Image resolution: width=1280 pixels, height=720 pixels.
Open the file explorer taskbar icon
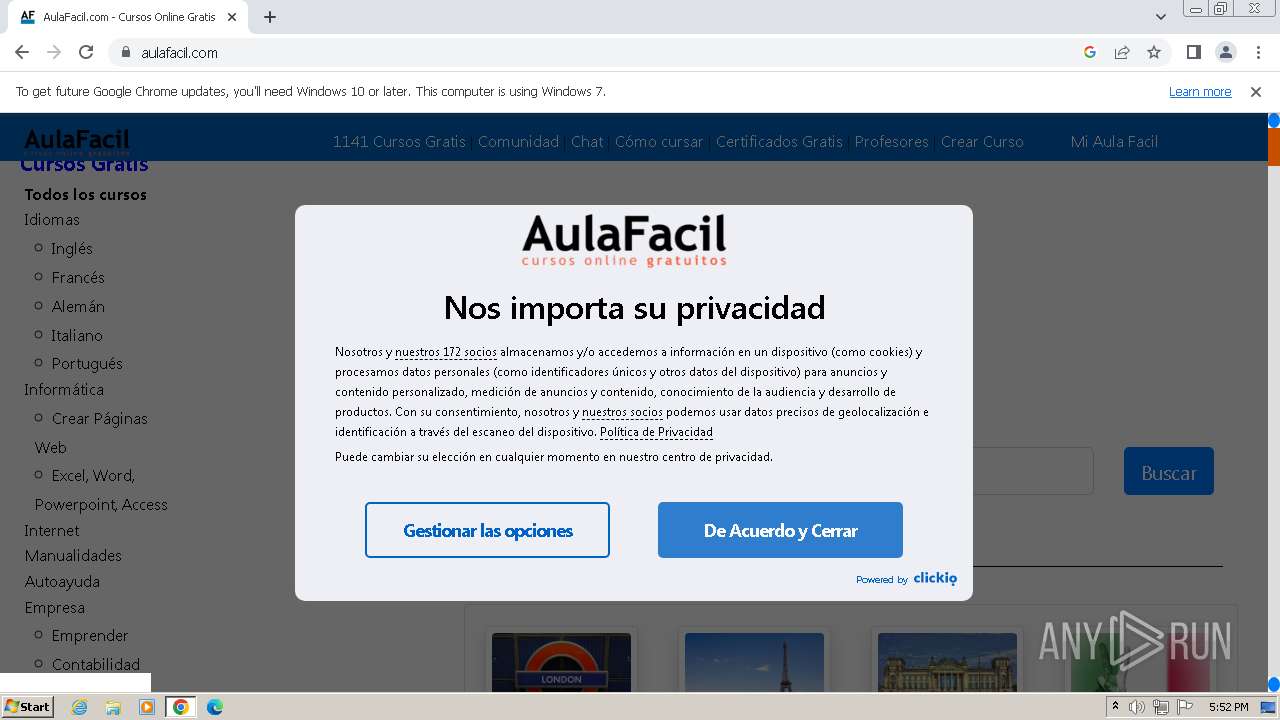click(113, 707)
